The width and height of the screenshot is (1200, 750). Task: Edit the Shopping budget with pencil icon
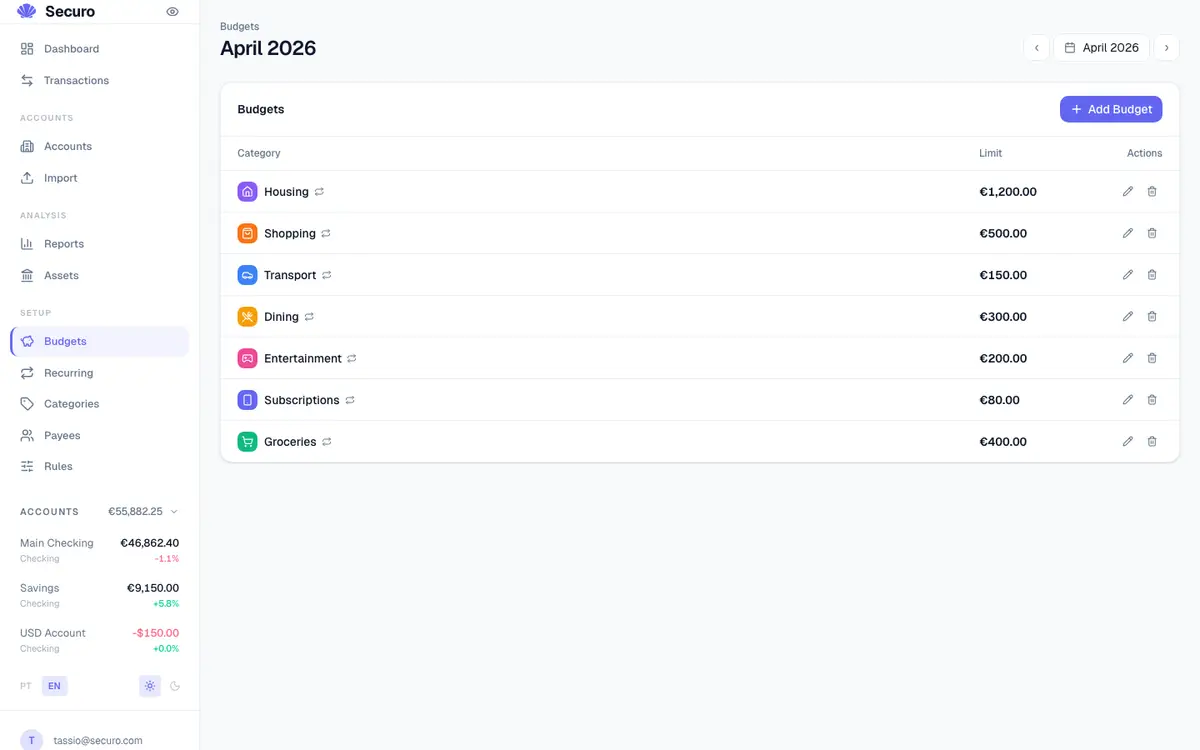point(1128,233)
